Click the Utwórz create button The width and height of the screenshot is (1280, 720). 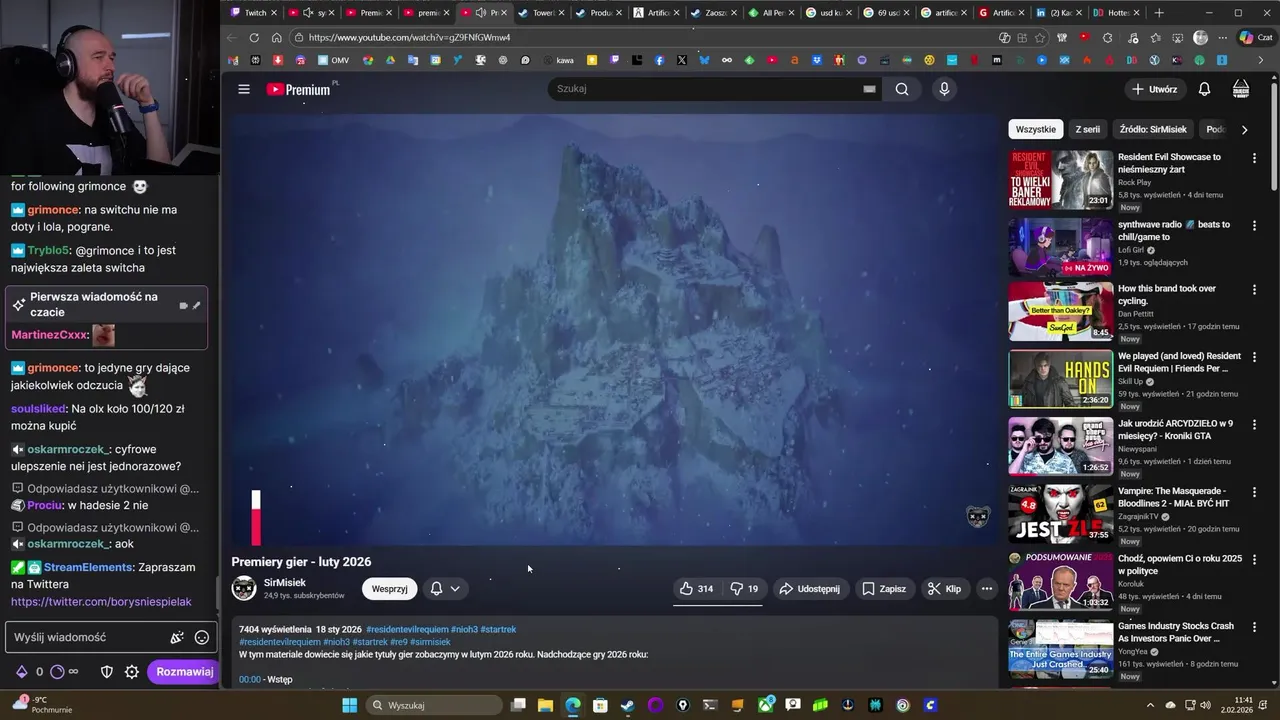pos(1153,89)
